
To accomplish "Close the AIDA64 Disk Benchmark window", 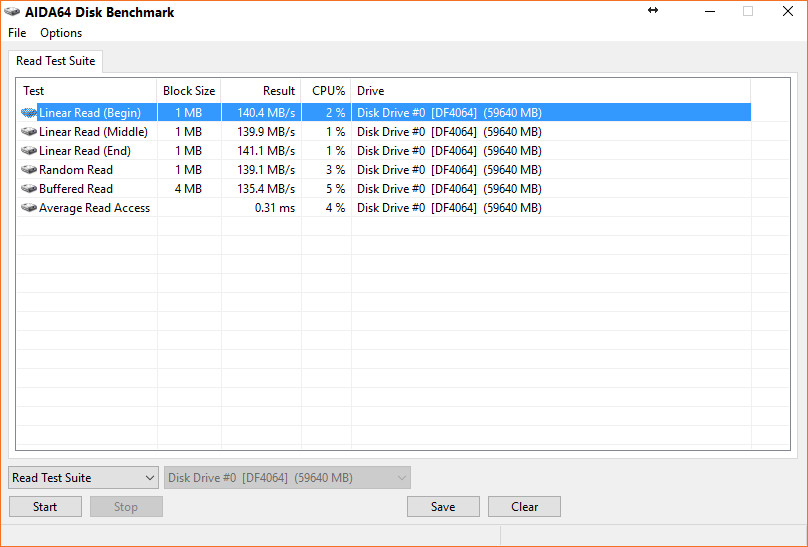I will pyautogui.click(x=787, y=11).
